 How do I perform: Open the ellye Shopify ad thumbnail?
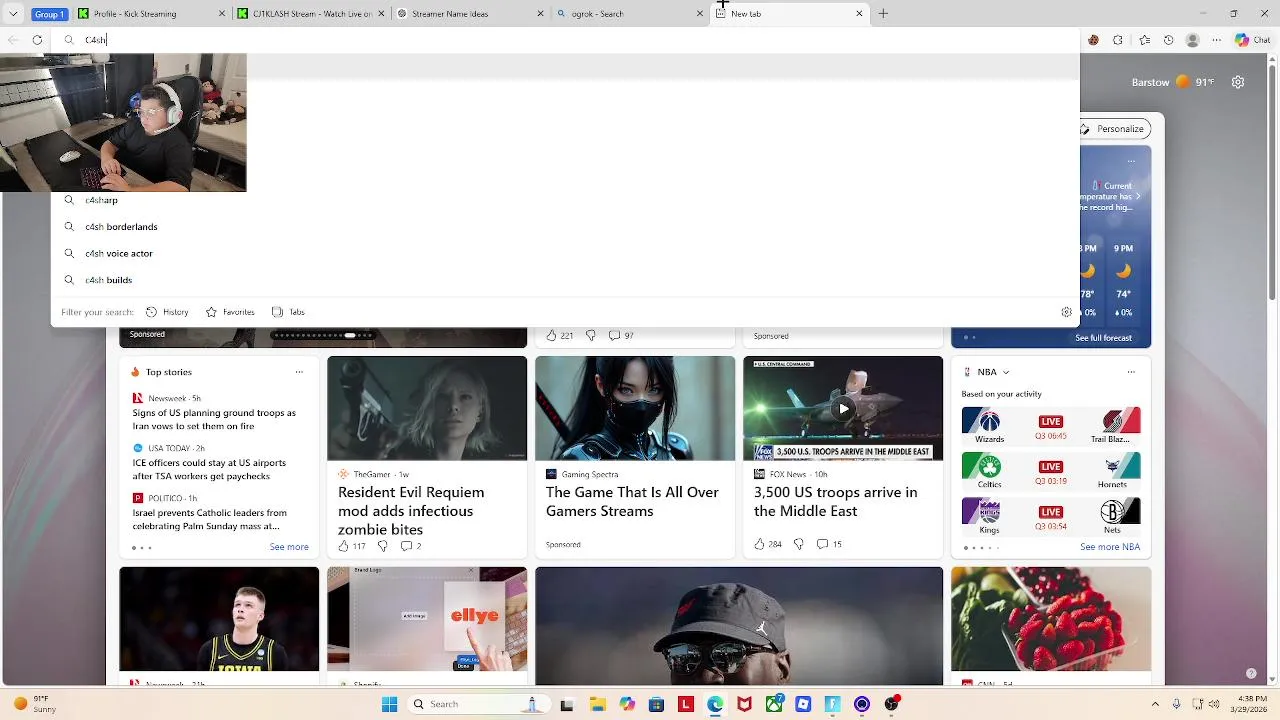(427, 619)
